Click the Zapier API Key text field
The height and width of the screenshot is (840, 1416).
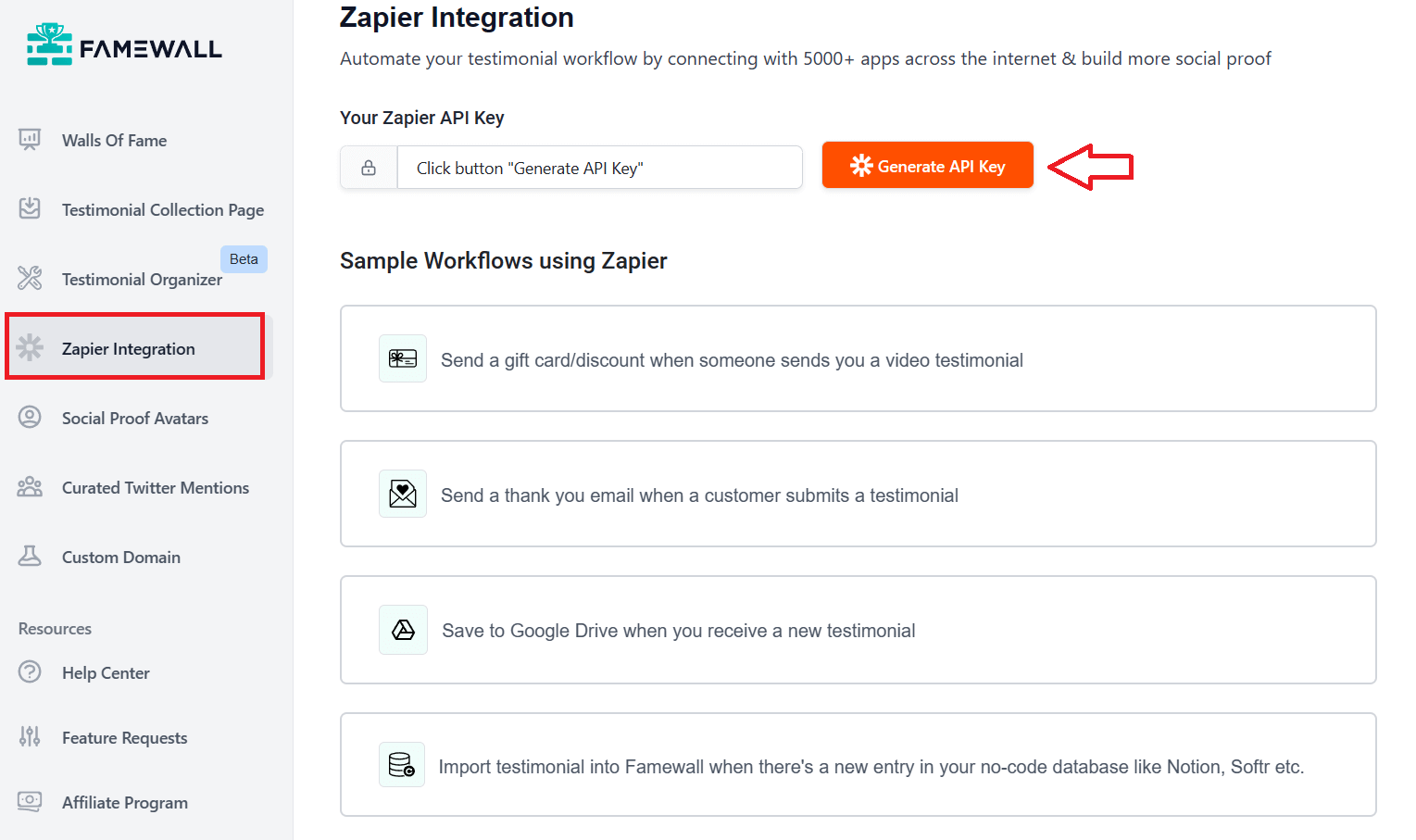[599, 168]
